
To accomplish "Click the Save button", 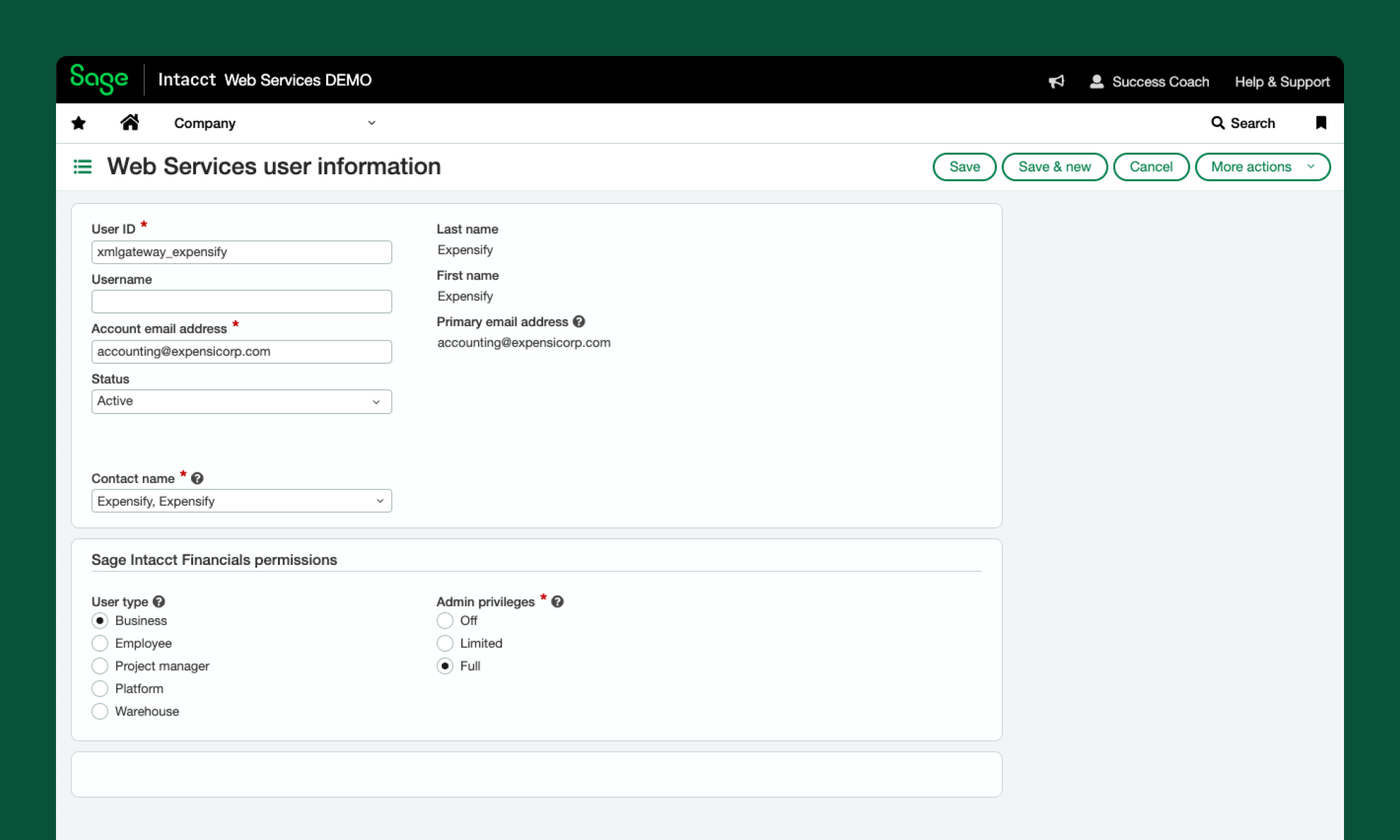I will (963, 166).
